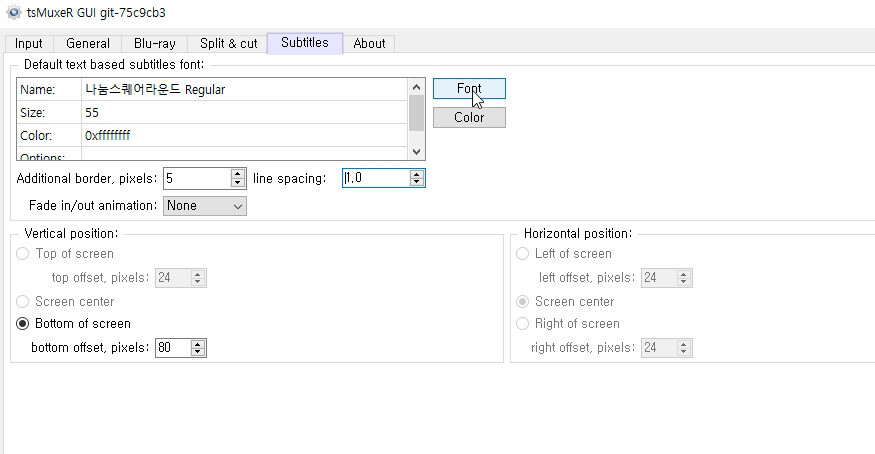Click the Color button
Screen dimensions: 875x454
pyautogui.click(x=469, y=118)
